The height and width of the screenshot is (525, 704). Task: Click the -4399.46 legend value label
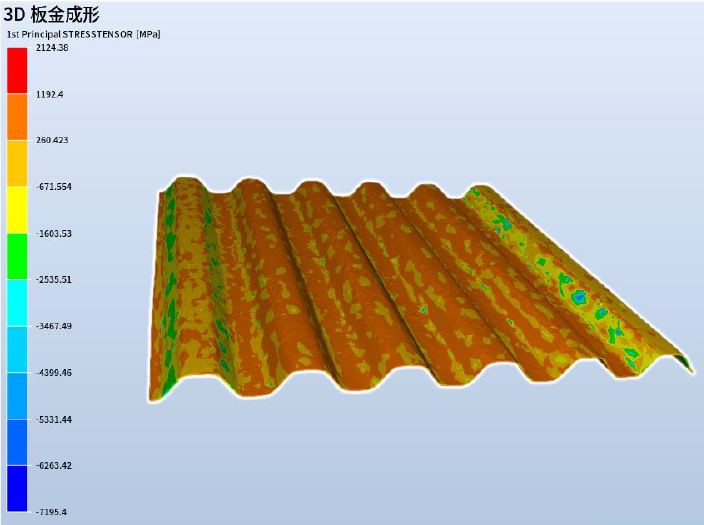(53, 372)
